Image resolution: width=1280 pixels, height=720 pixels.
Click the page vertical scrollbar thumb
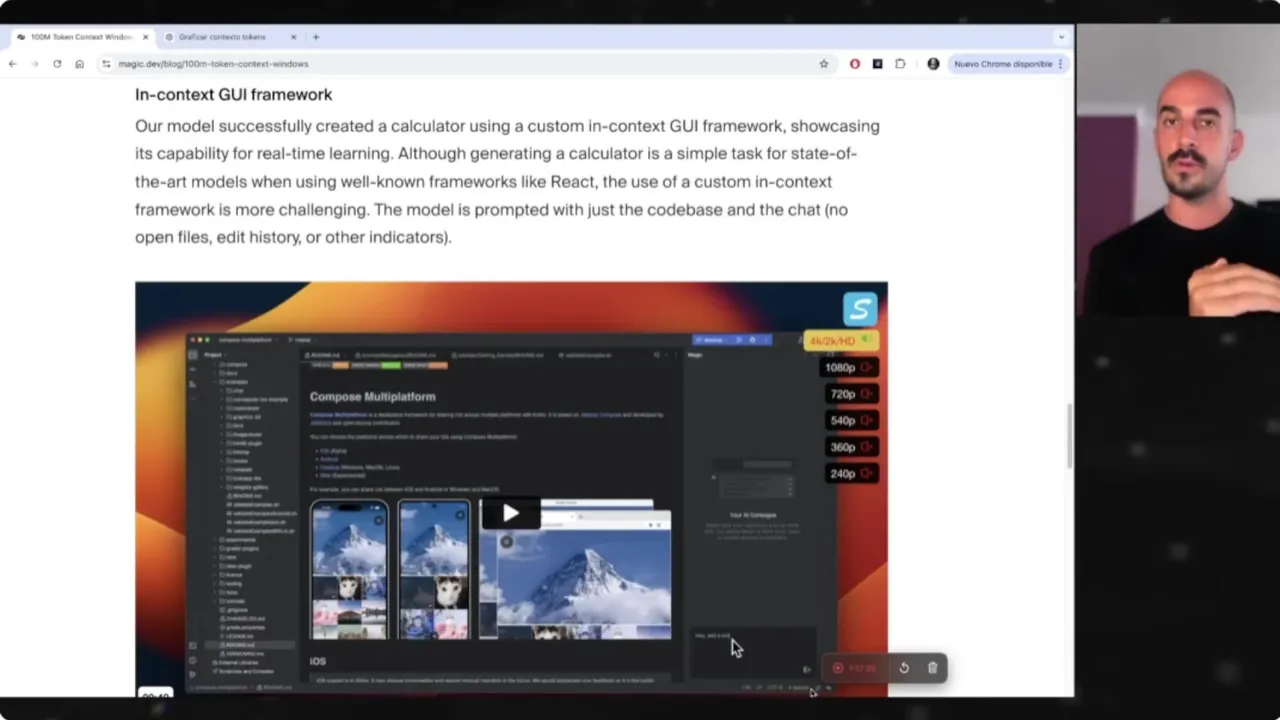click(1069, 436)
